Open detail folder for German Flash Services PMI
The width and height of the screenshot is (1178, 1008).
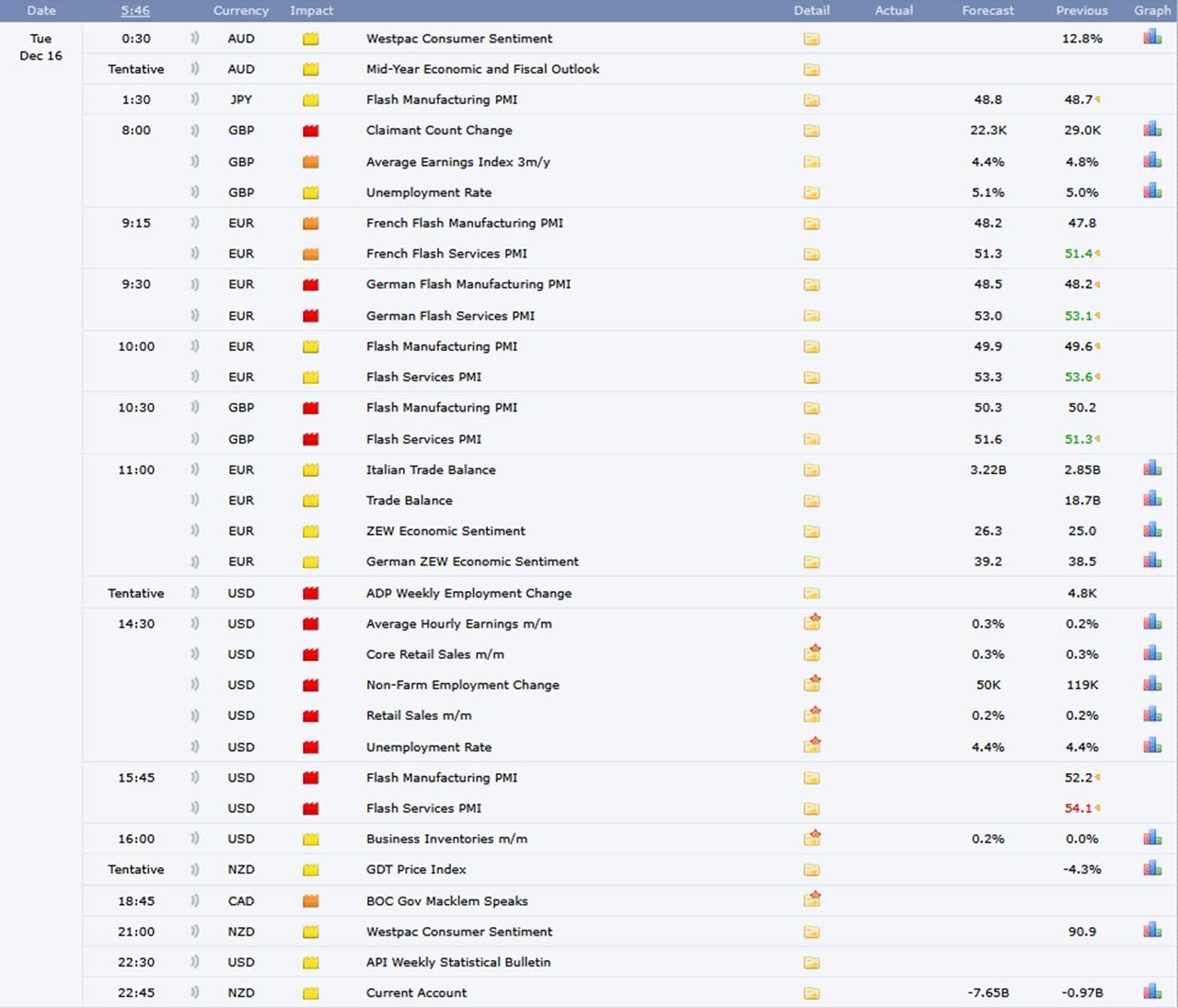(x=811, y=316)
